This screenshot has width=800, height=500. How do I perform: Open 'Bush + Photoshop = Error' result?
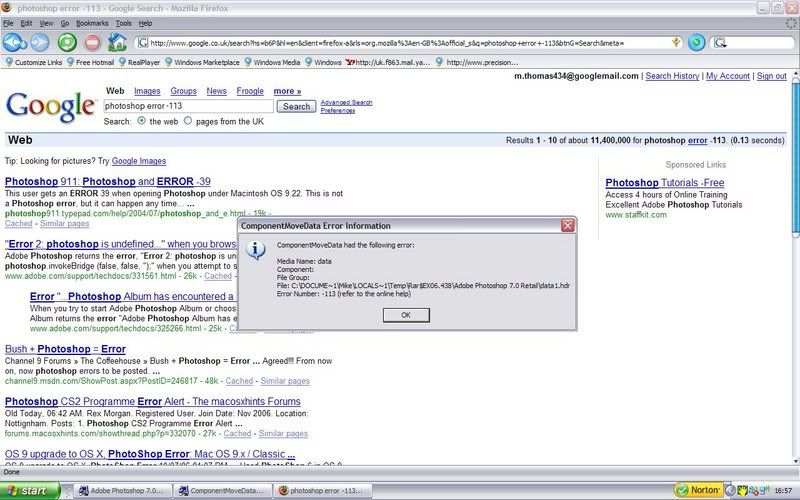65,349
